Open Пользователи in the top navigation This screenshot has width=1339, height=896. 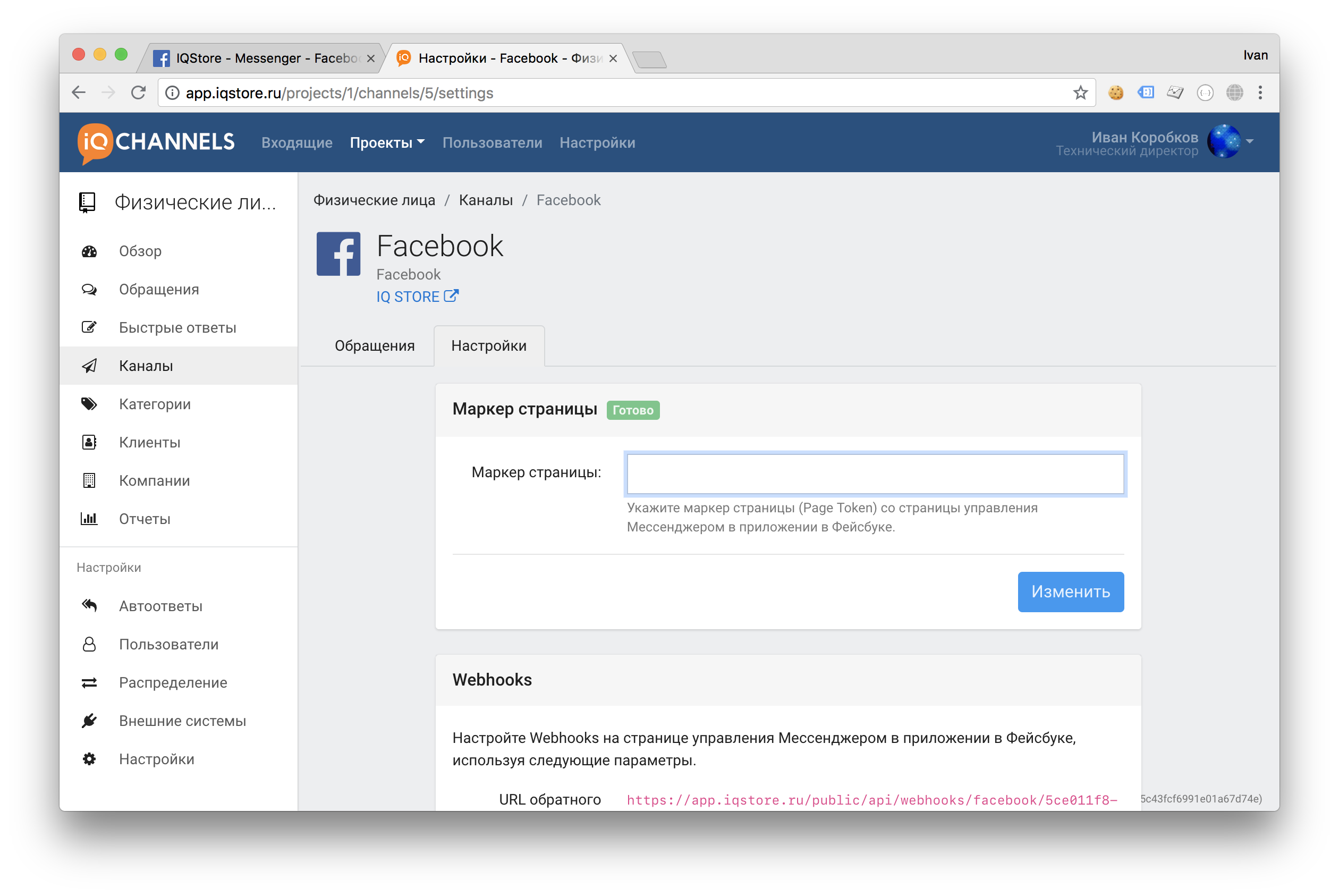(492, 142)
